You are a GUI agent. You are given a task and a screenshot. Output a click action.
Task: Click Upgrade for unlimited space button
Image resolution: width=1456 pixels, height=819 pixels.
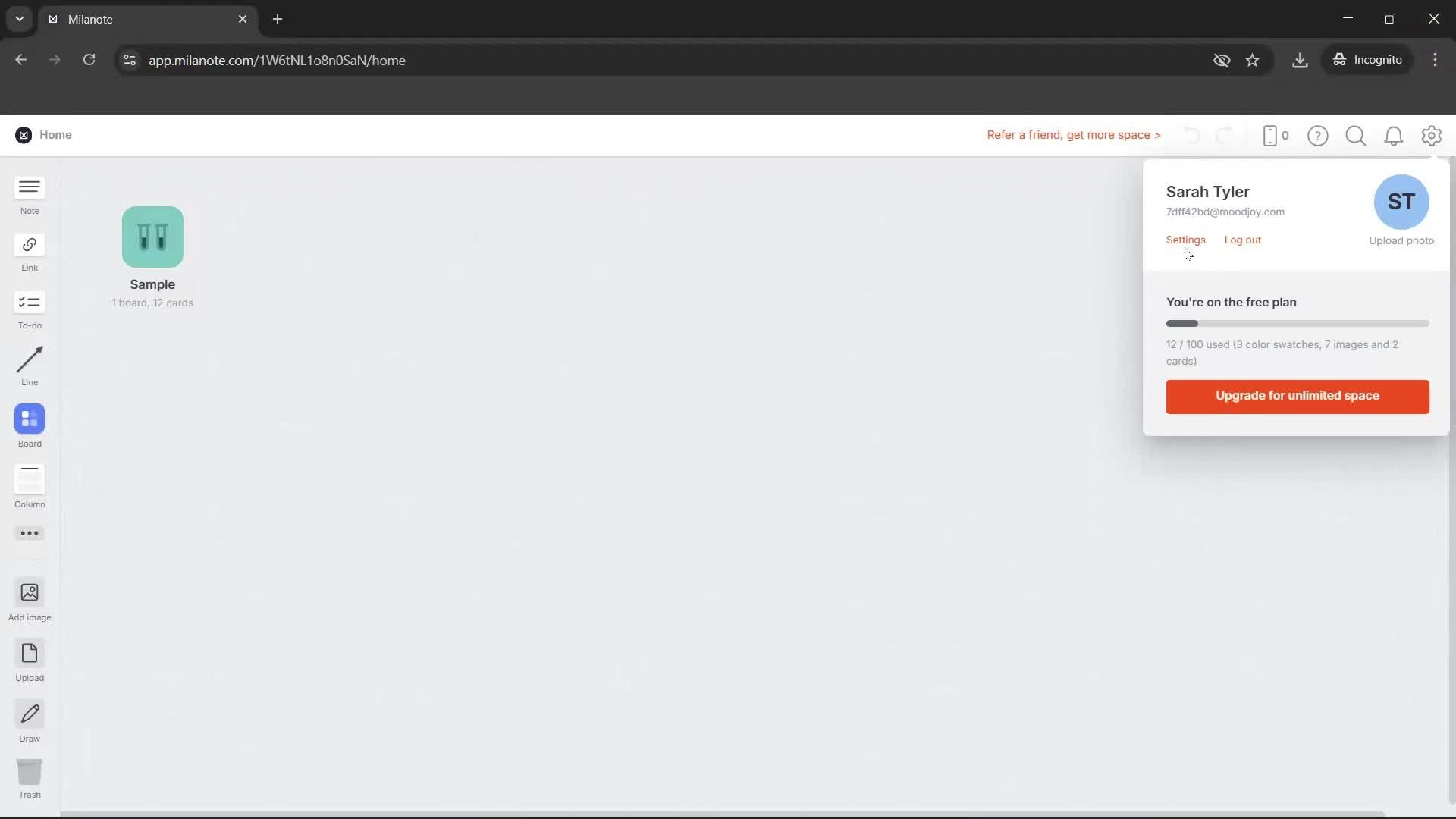(1297, 397)
